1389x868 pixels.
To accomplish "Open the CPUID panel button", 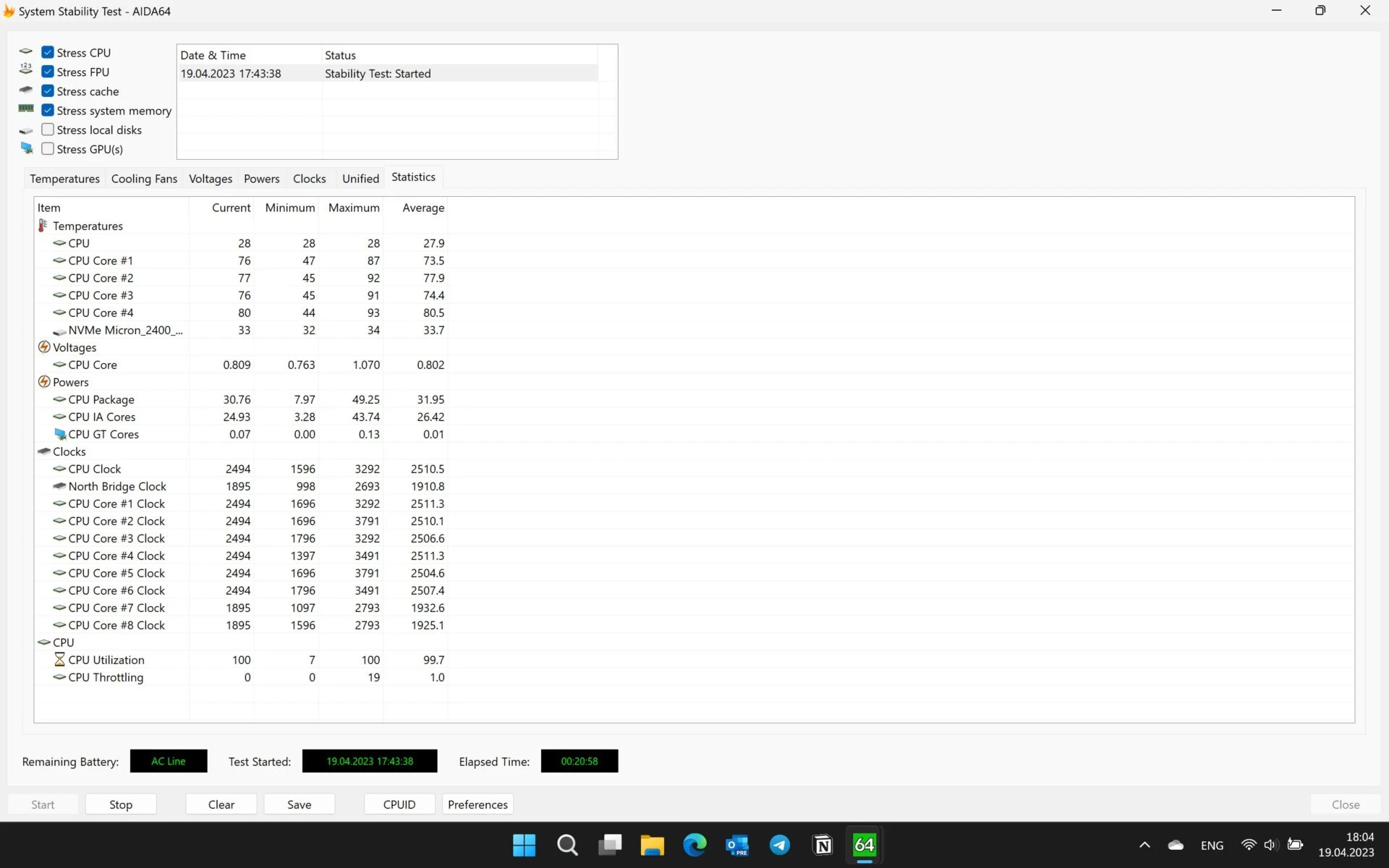I will coord(399,804).
